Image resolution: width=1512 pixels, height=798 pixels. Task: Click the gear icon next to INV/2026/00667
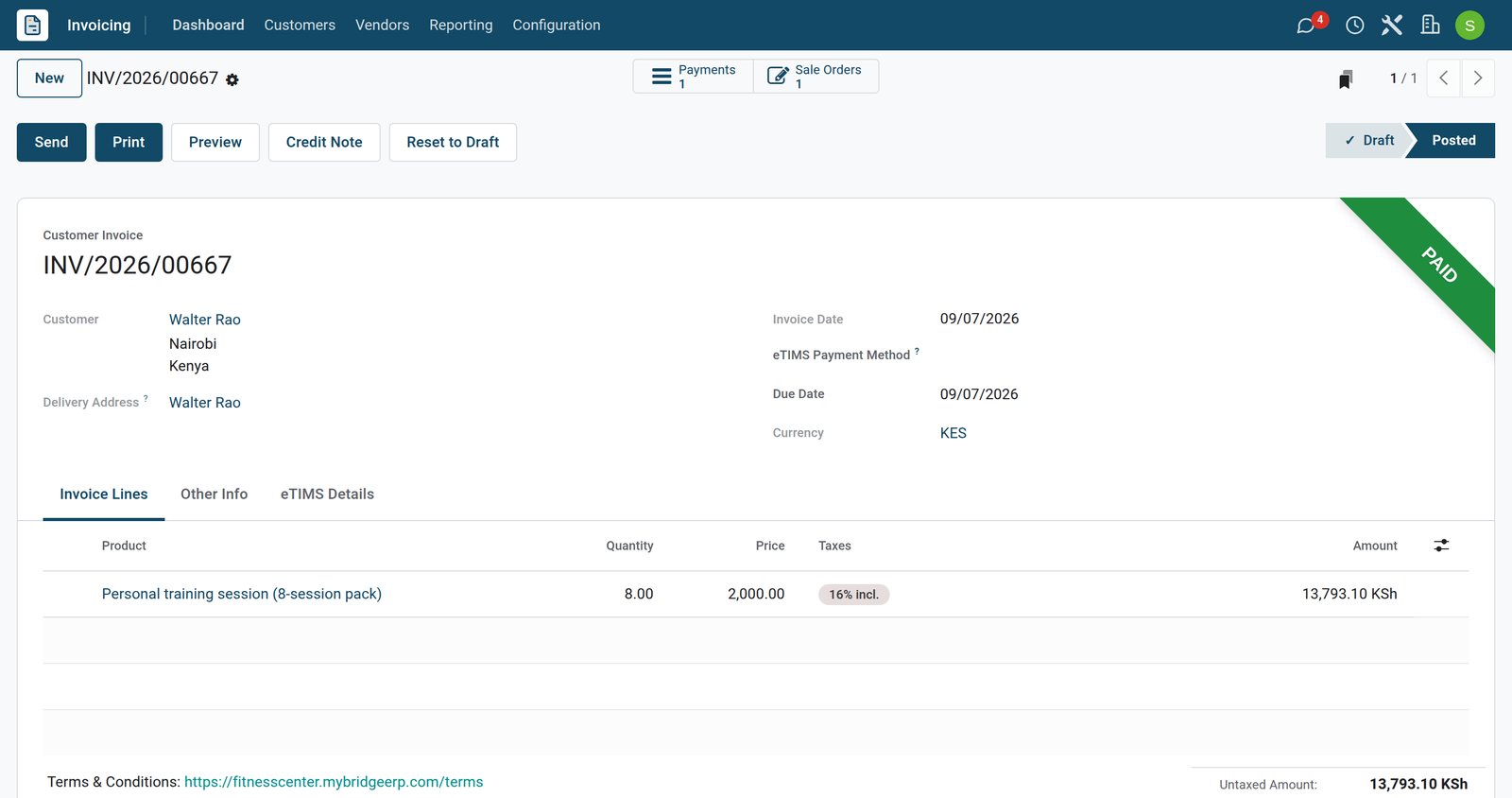232,79
